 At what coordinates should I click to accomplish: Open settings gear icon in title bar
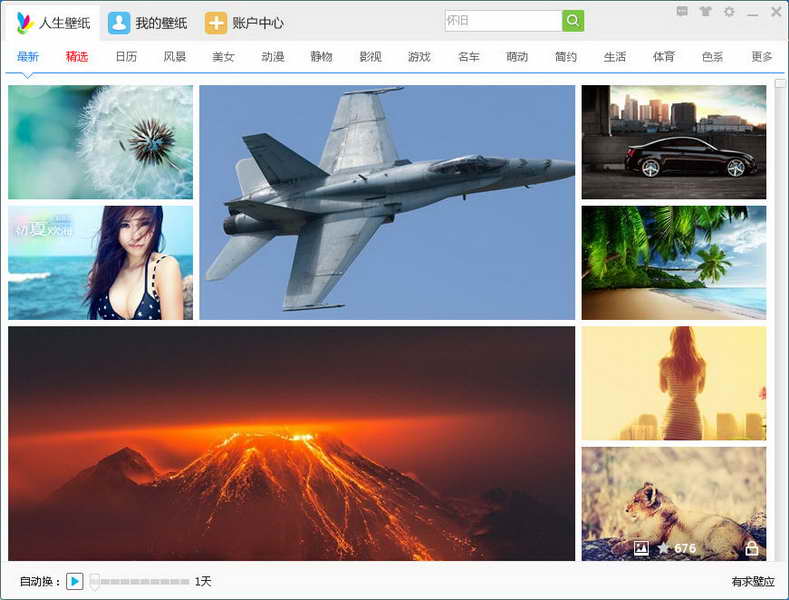[x=729, y=12]
